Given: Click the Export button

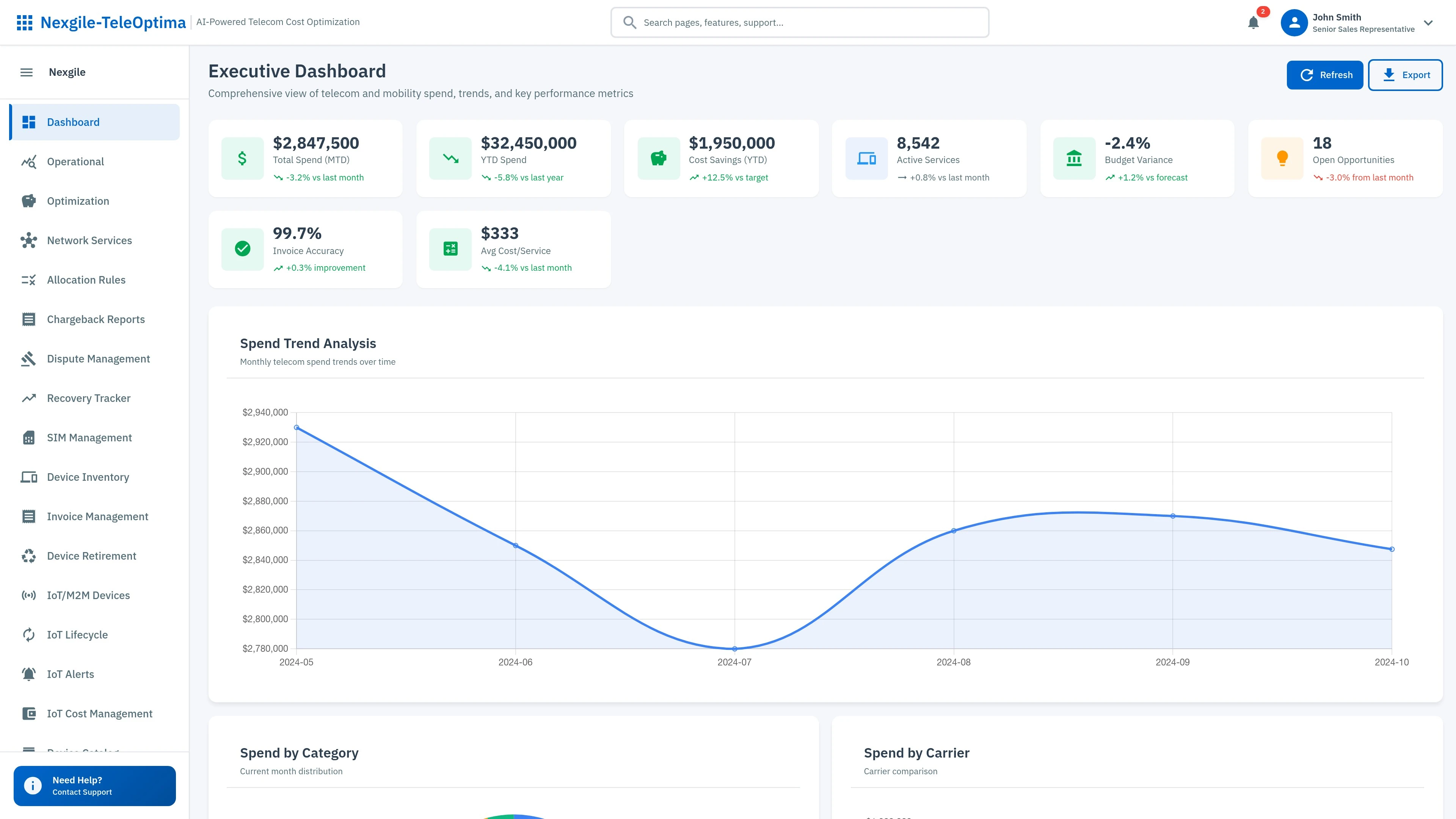Looking at the screenshot, I should [x=1406, y=75].
